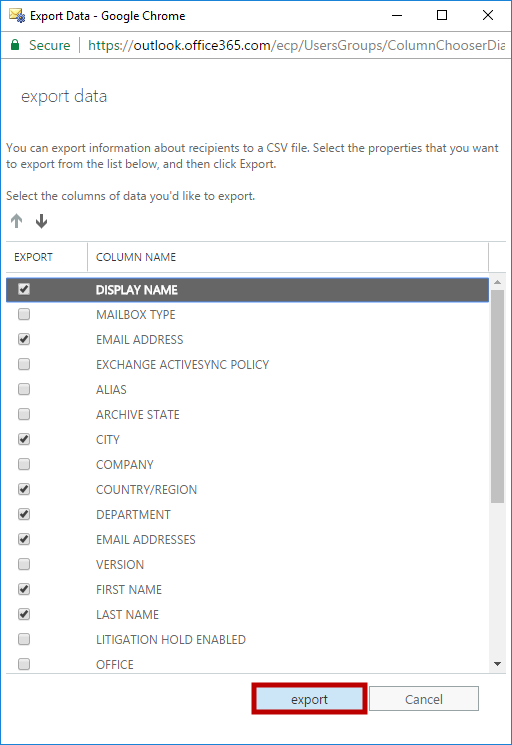Screen dimensions: 512x745
Task: Select the Company row in the list
Action: 247,464
